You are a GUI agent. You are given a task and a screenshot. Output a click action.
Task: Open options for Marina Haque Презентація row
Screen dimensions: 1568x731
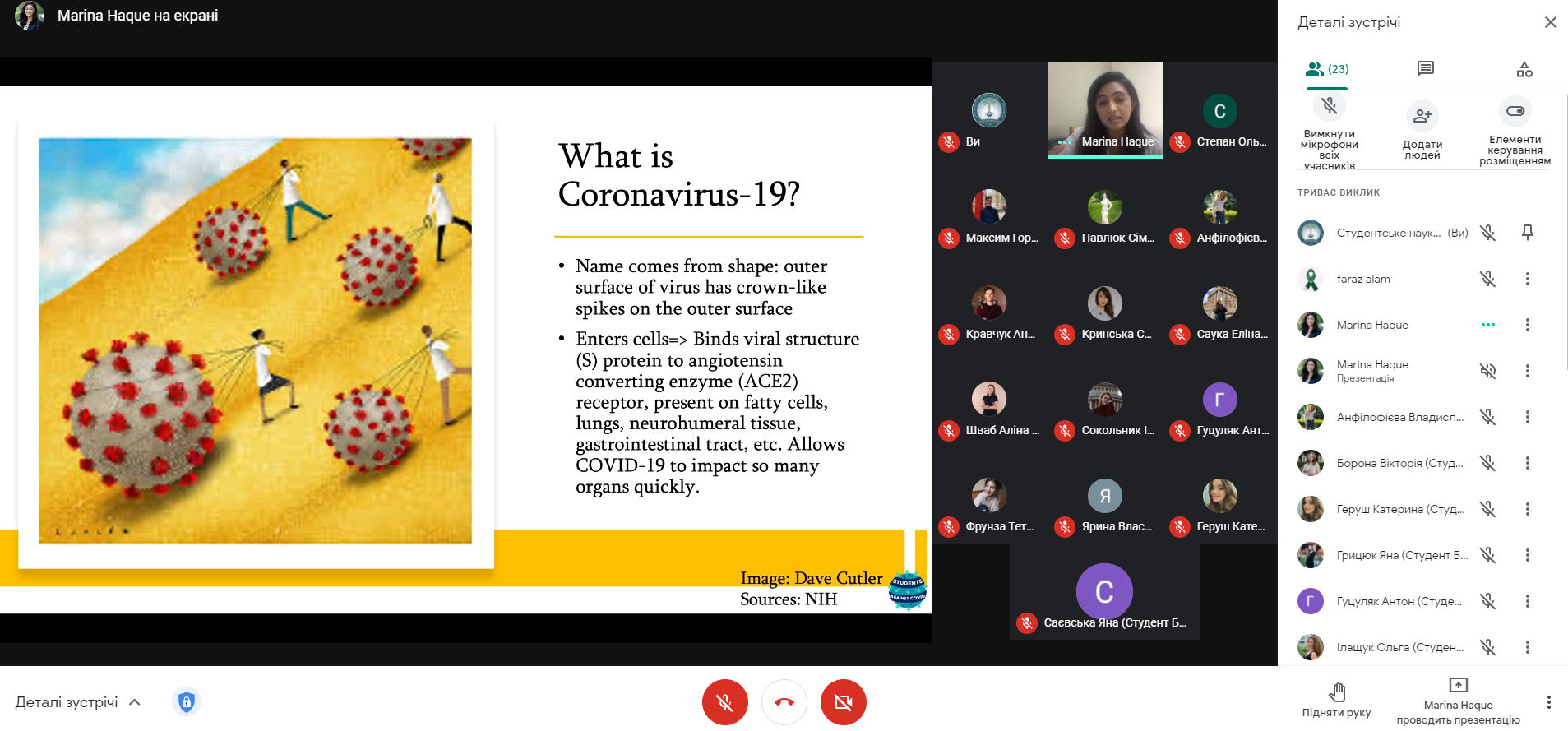[1527, 371]
